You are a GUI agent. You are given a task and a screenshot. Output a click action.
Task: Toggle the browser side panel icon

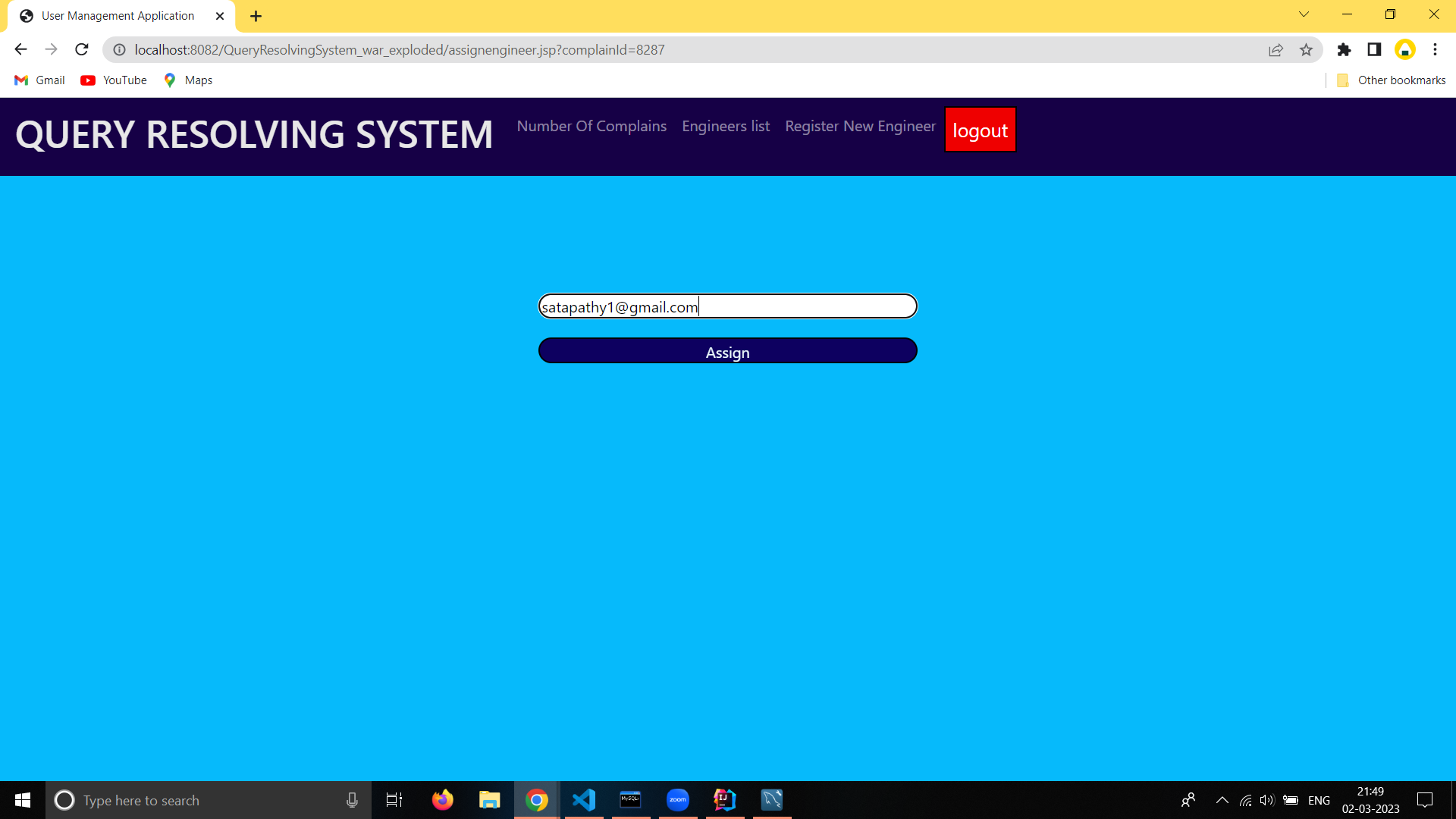pyautogui.click(x=1374, y=50)
